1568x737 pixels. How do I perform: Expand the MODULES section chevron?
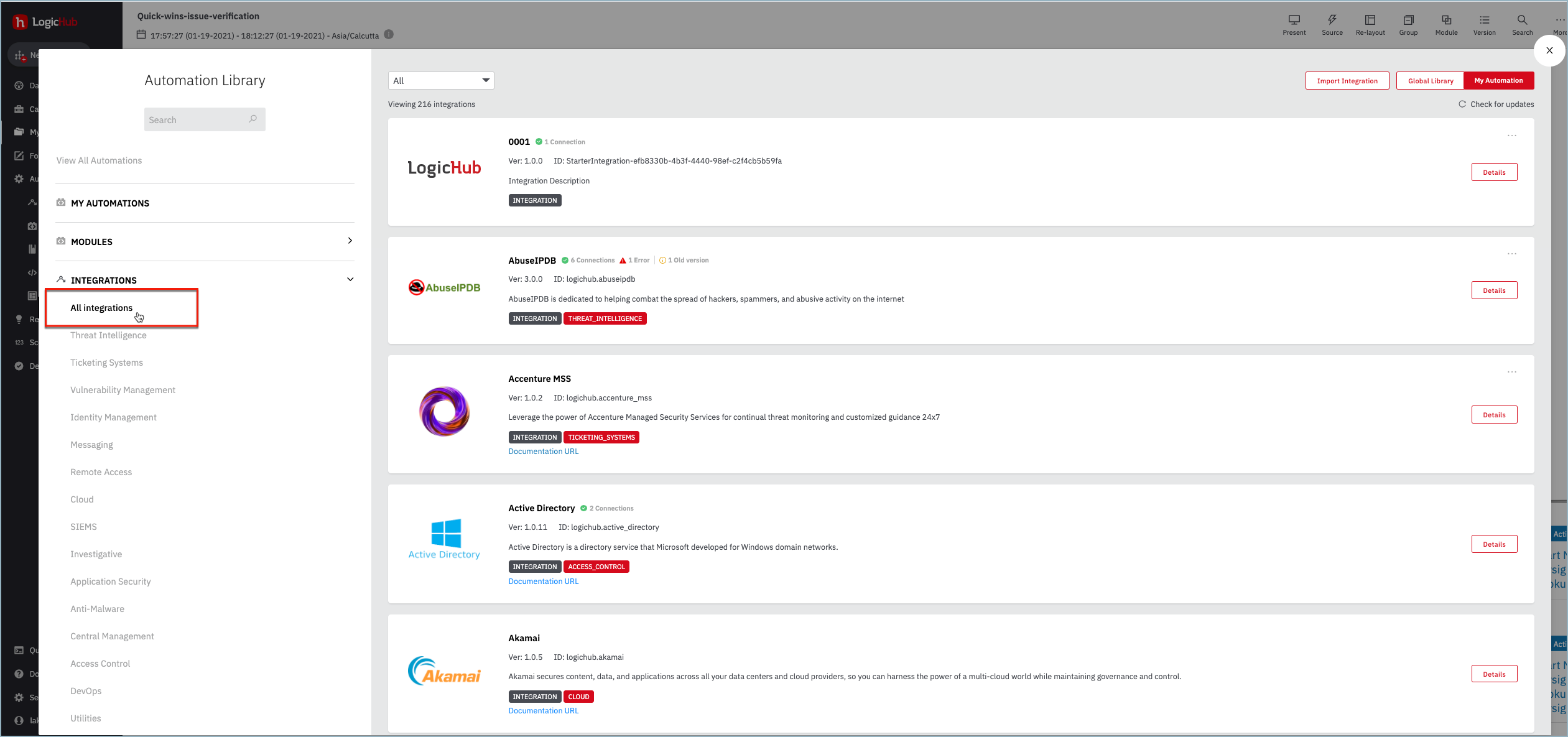tap(350, 241)
